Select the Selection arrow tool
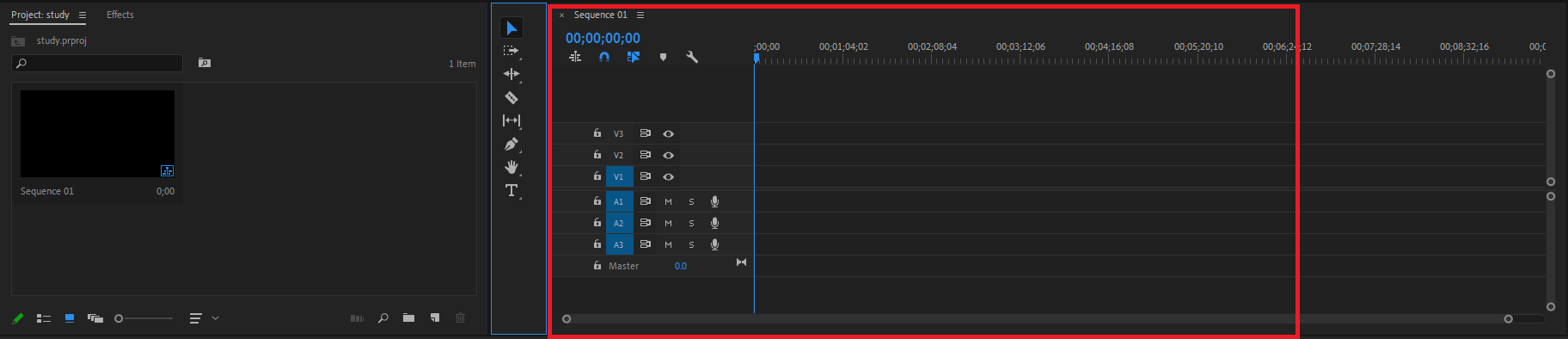 (x=511, y=28)
